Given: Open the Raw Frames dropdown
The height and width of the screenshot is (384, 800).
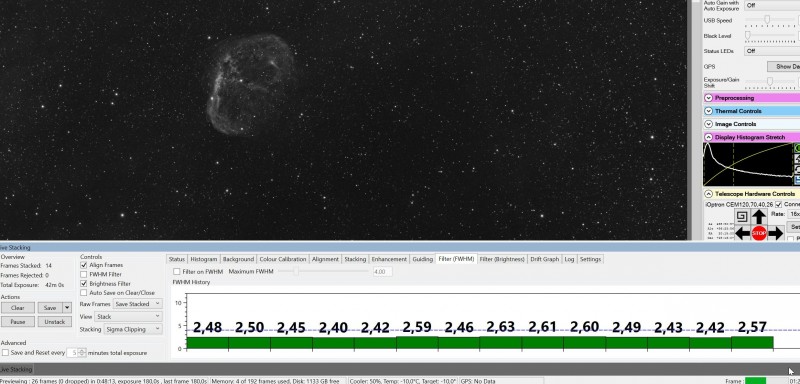Looking at the screenshot, I should (x=137, y=304).
